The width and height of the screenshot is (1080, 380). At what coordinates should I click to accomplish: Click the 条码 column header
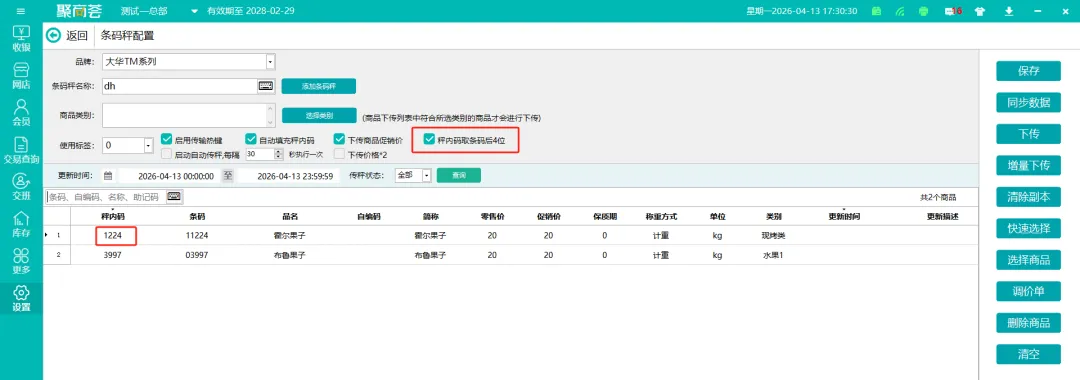point(197,216)
